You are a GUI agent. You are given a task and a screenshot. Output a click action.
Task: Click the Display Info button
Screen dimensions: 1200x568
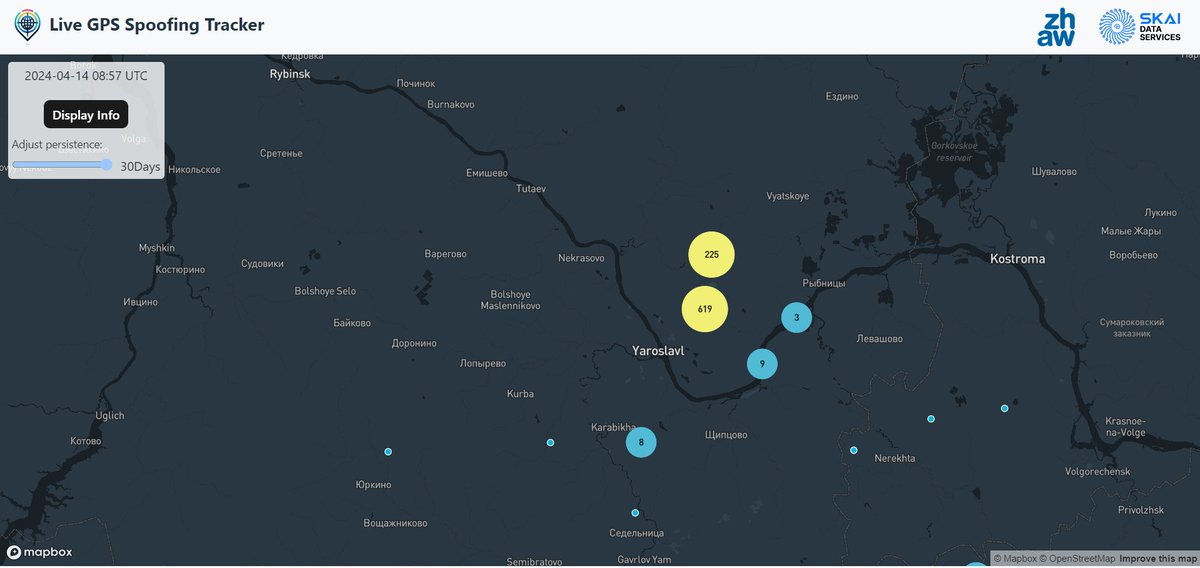[86, 115]
